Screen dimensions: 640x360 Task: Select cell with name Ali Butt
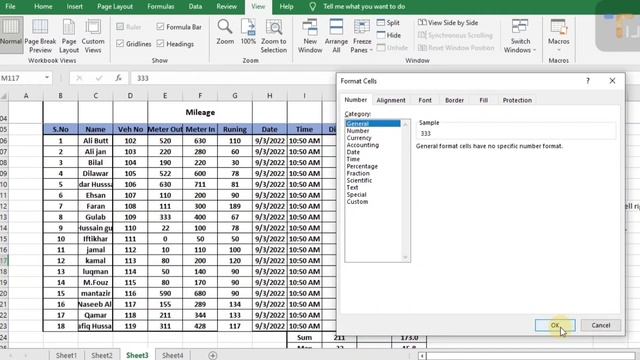point(96,140)
